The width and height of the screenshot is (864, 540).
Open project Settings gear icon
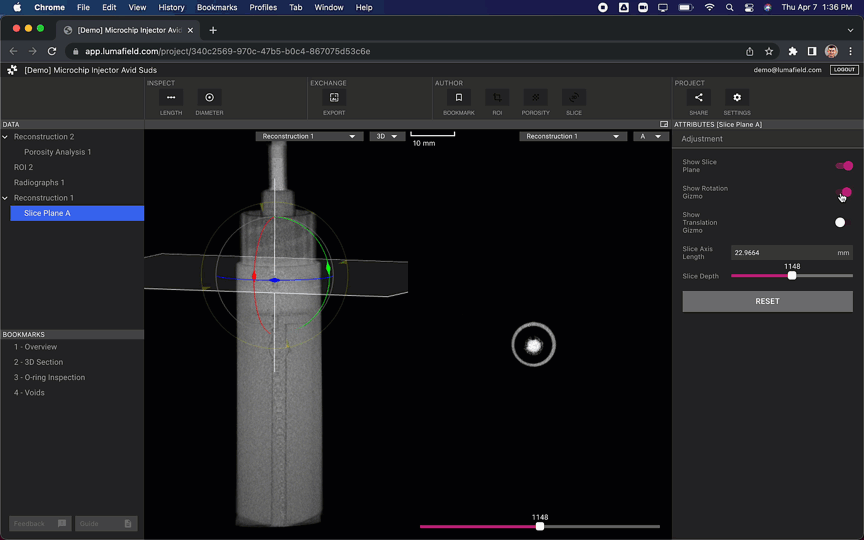pos(737,98)
